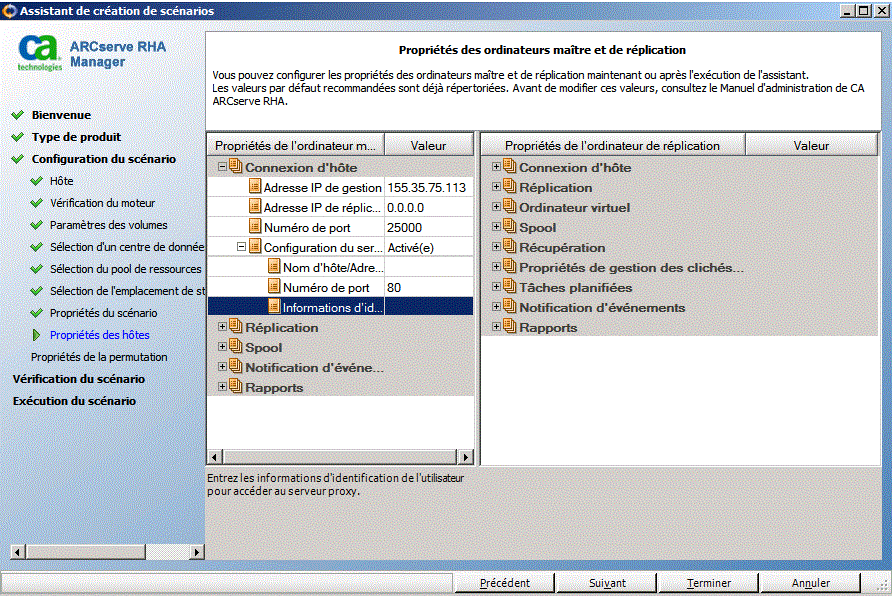Click the Récupération folder icon
Viewport: 892px width, 596px height.
click(509, 247)
